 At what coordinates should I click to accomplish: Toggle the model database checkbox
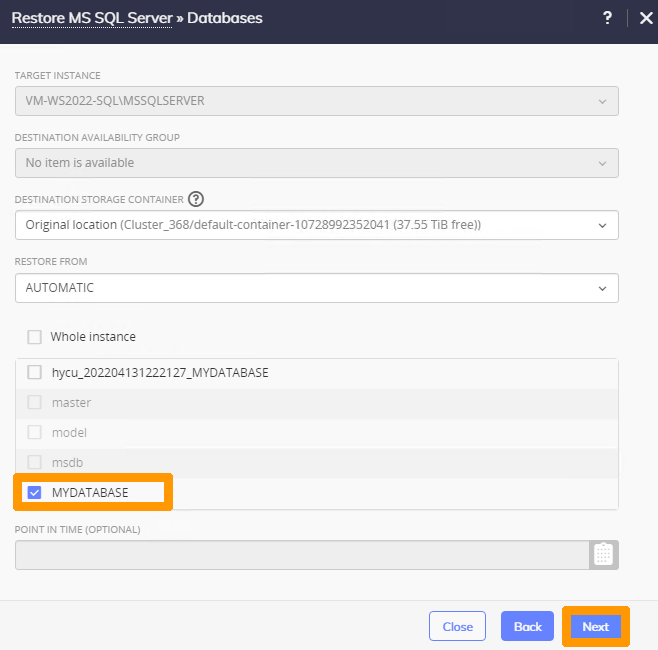(x=34, y=432)
